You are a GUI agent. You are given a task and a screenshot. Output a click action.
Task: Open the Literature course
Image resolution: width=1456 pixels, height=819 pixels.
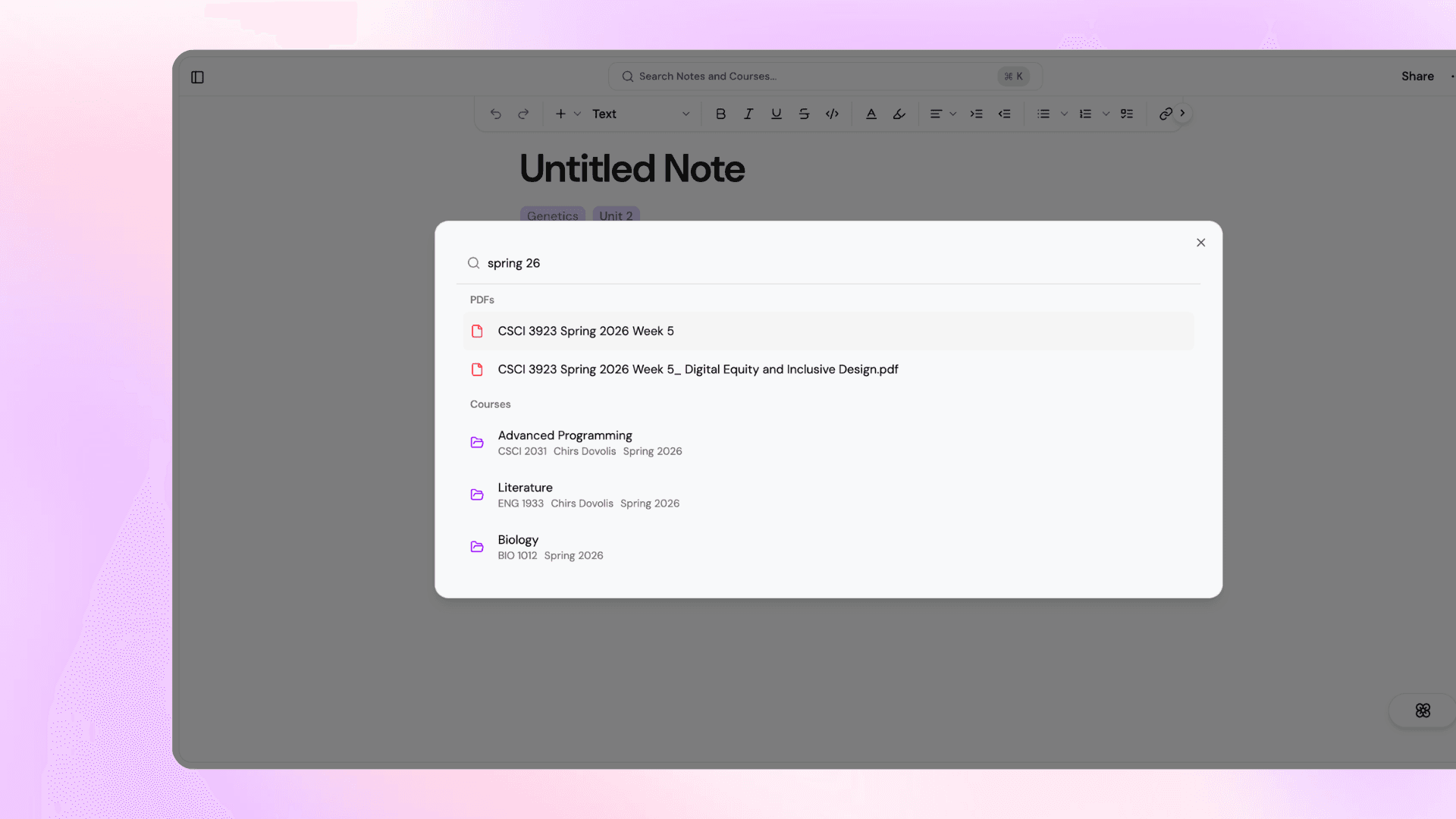[x=828, y=495]
